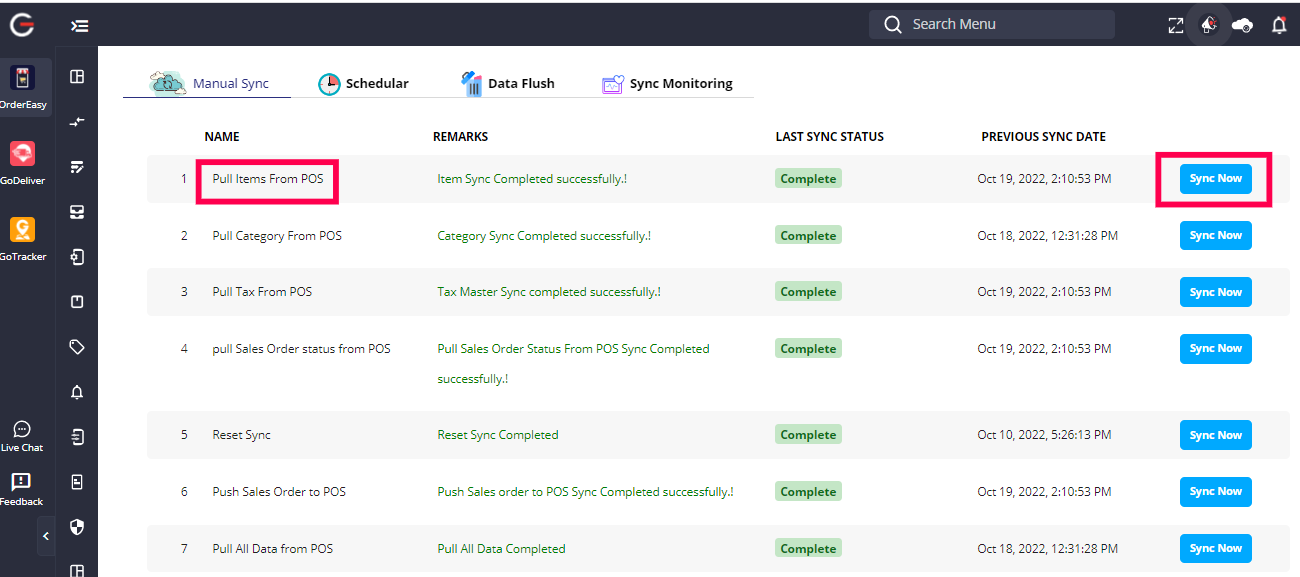The image size is (1300, 577).
Task: Go to the Sync Monitoring tab
Action: click(x=668, y=84)
